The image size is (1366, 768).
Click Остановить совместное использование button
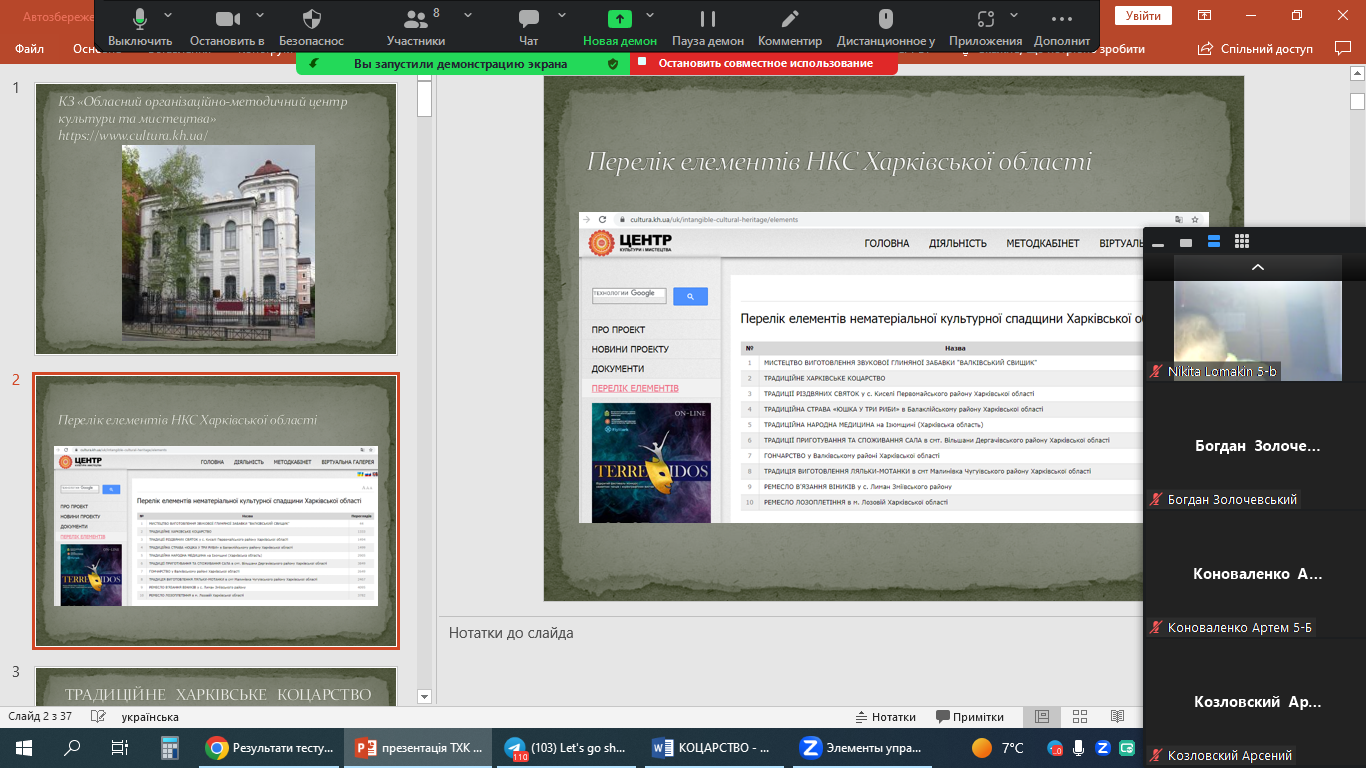tap(764, 63)
